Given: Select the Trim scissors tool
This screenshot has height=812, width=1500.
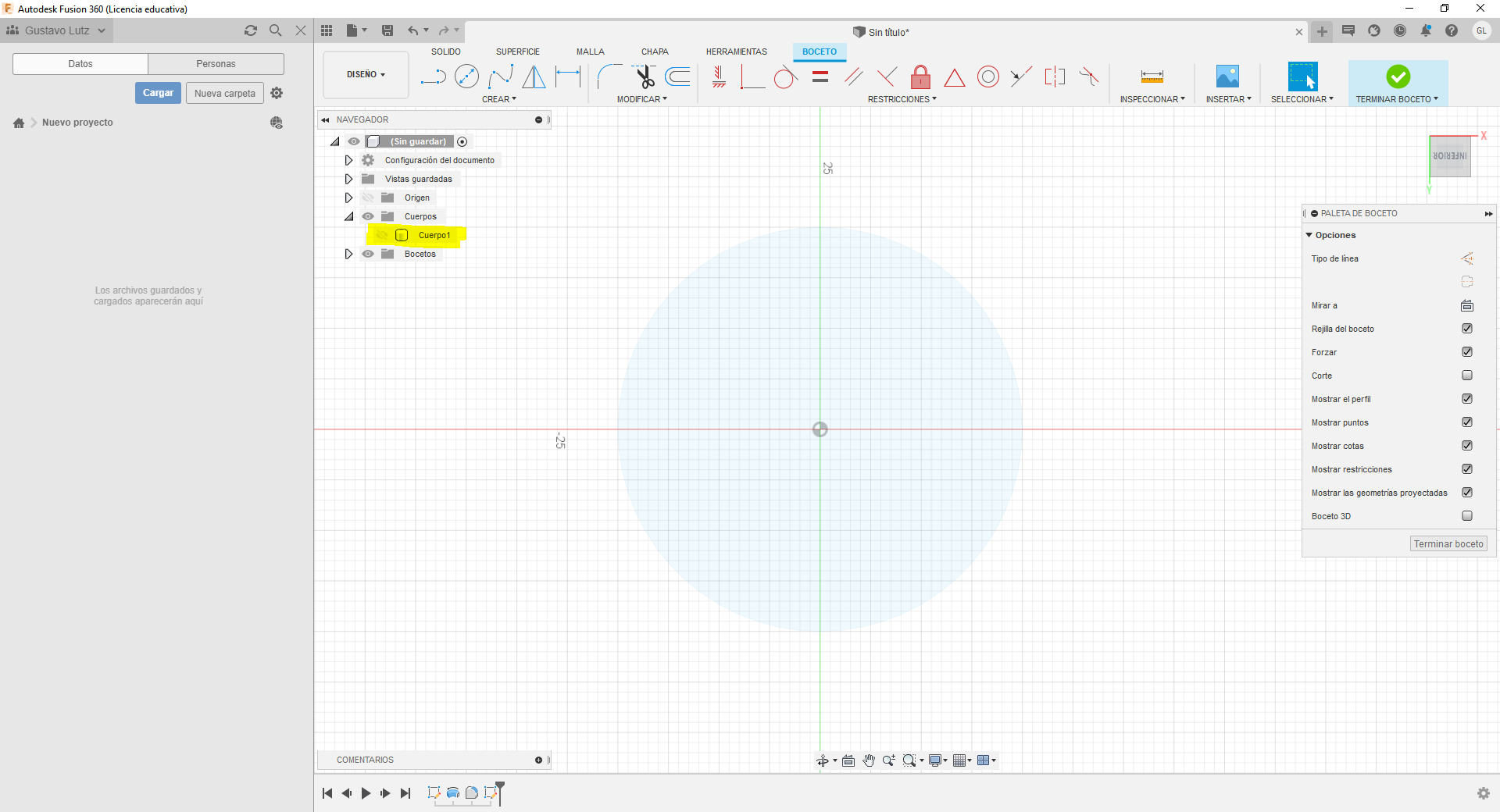Looking at the screenshot, I should (x=645, y=77).
